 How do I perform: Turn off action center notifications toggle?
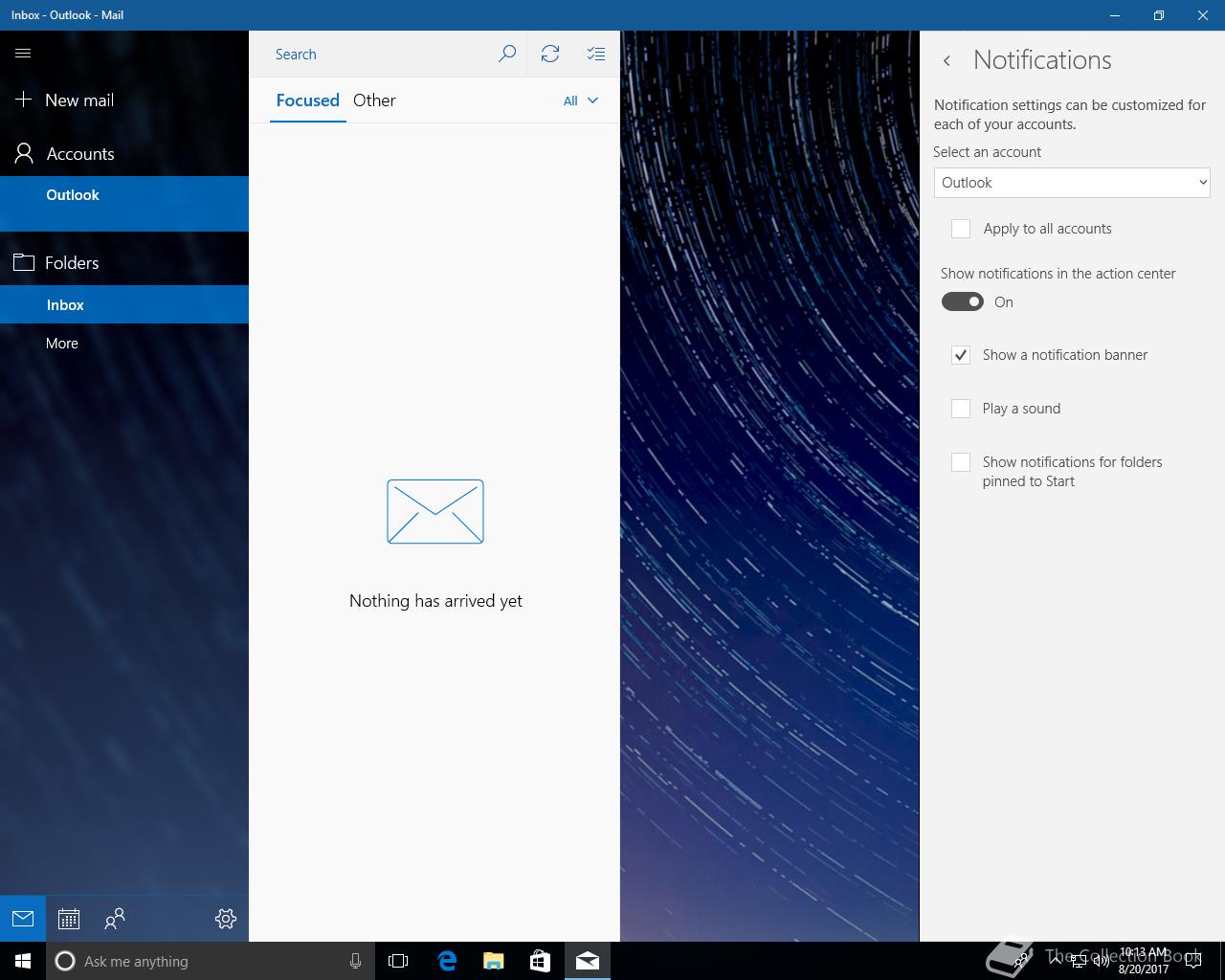click(x=963, y=302)
